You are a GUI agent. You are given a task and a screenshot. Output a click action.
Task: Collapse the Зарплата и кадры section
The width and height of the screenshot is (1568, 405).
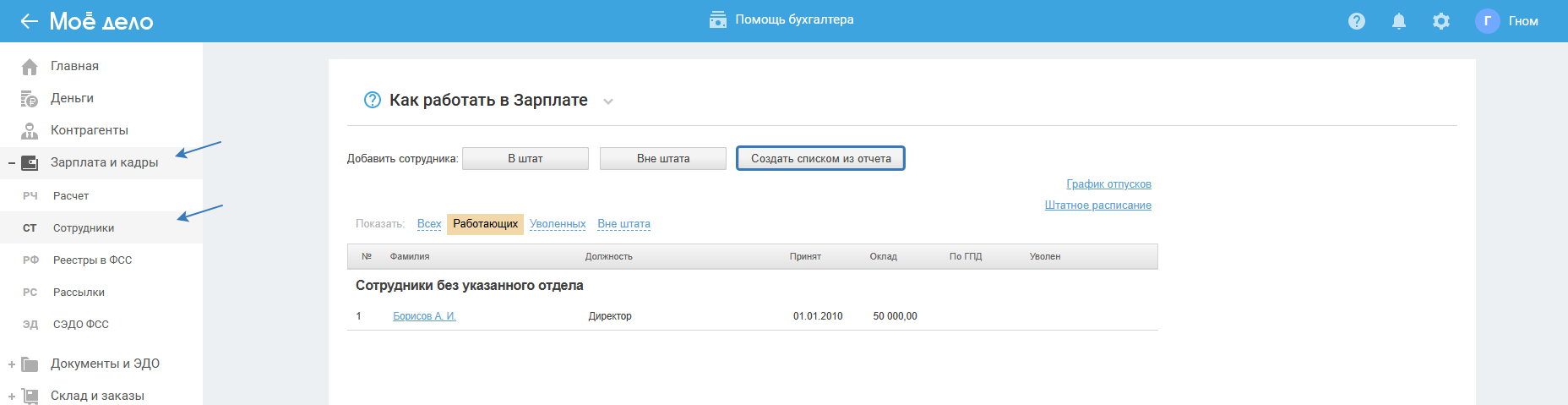click(x=12, y=163)
